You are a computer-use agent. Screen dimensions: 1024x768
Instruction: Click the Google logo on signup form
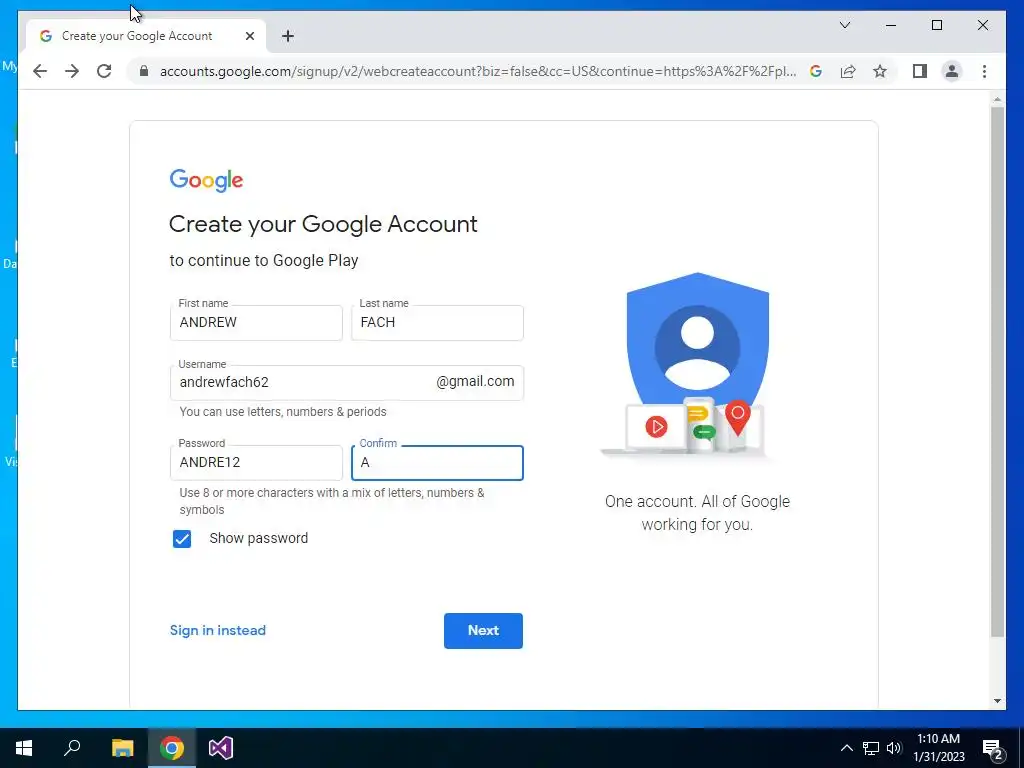(206, 180)
